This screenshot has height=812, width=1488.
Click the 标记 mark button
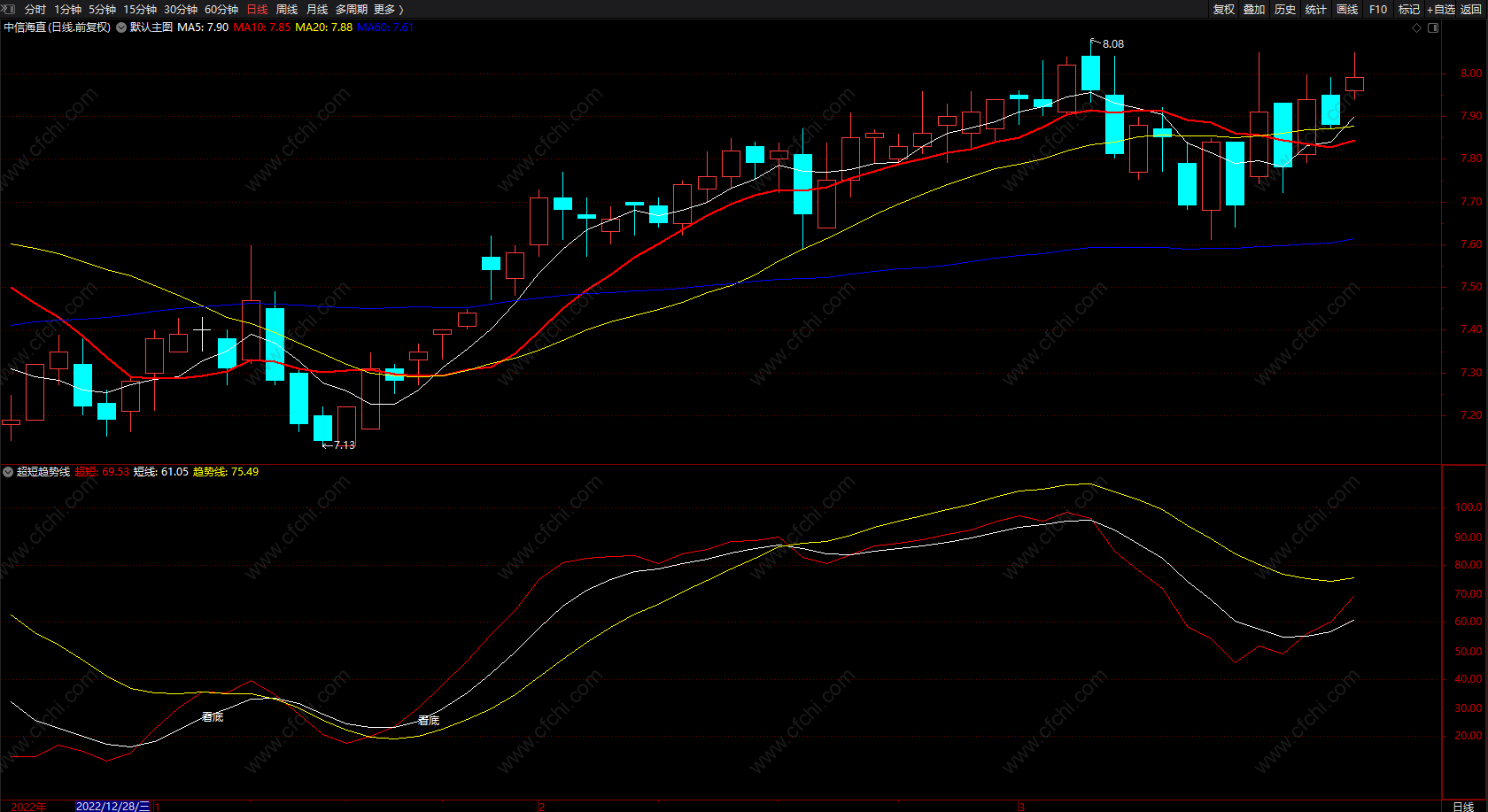pos(1409,9)
